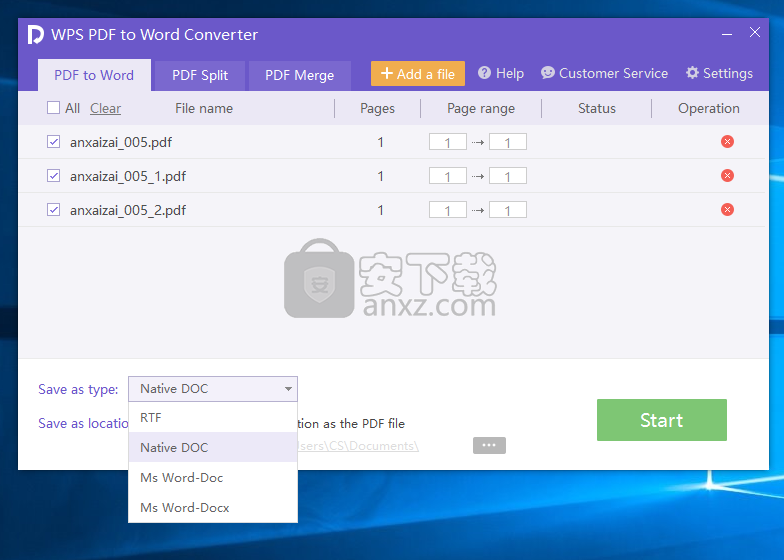This screenshot has height=560, width=784.
Task: Select the file name anxaizai_005_2.pdf
Action: point(128,210)
